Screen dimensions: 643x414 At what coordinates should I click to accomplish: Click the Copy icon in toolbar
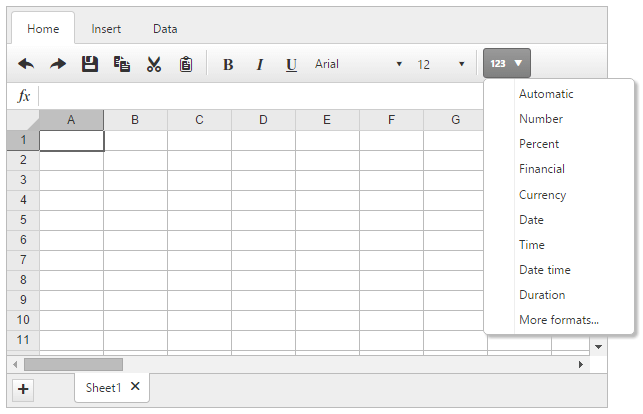(122, 64)
